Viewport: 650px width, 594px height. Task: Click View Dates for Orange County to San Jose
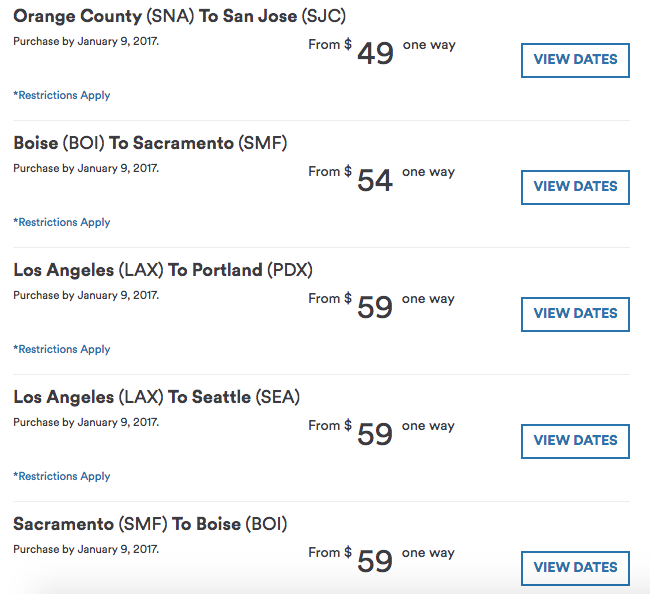(x=575, y=60)
